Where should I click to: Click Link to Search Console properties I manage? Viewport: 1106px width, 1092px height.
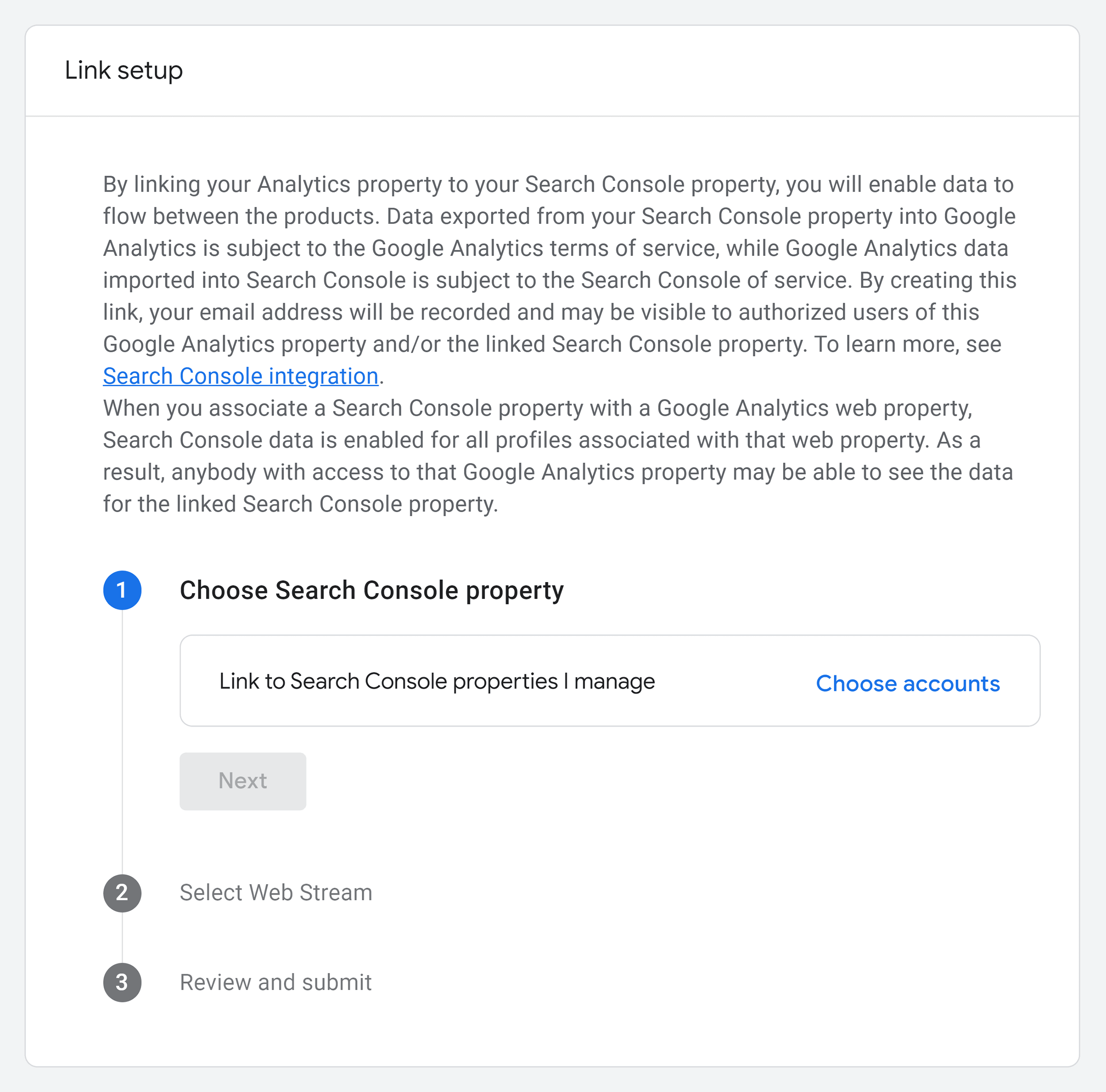tap(437, 681)
